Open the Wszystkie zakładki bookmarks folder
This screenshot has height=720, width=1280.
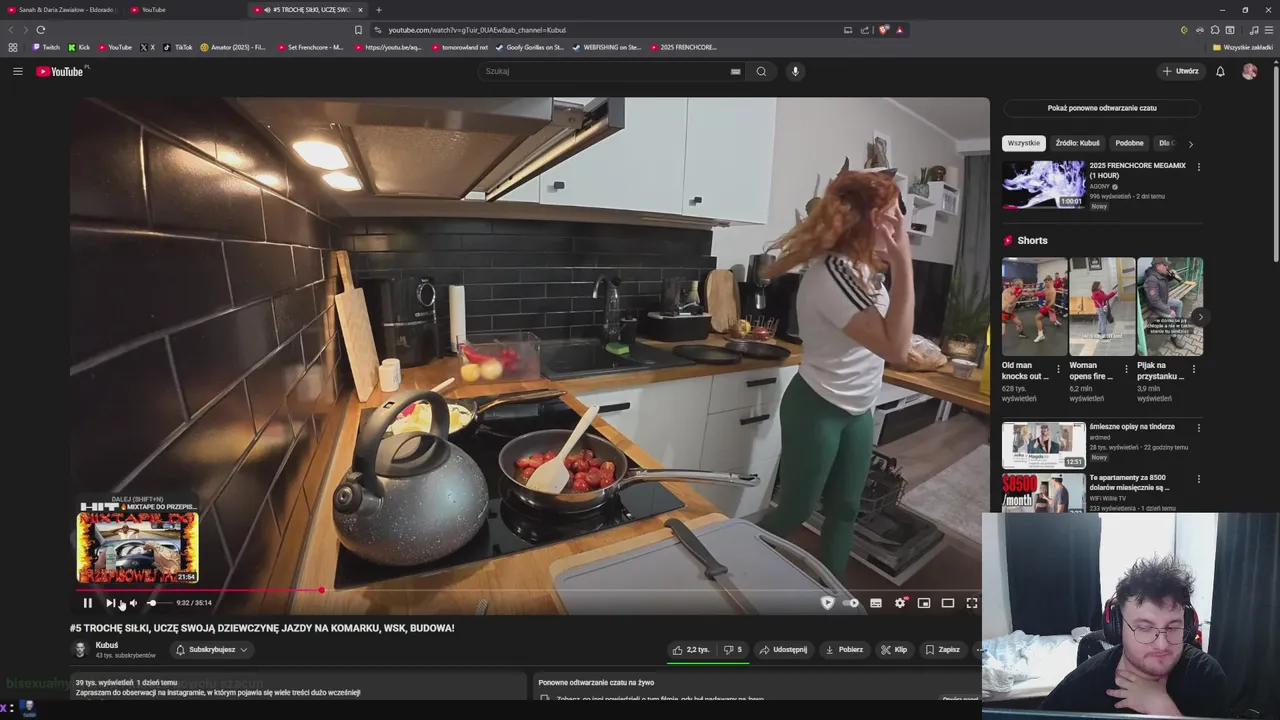1243,47
